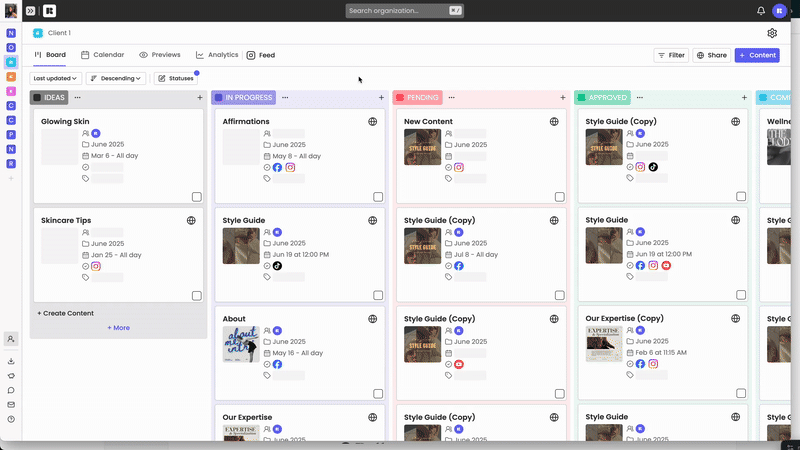The height and width of the screenshot is (450, 800).
Task: Add a card to IN PROGRESS column
Action: 381,97
